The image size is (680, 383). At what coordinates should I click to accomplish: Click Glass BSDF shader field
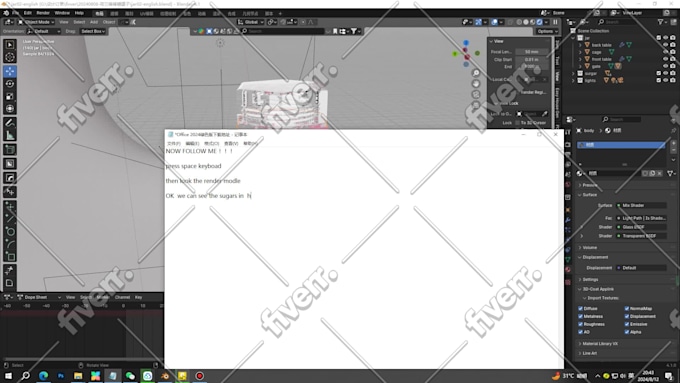641,227
